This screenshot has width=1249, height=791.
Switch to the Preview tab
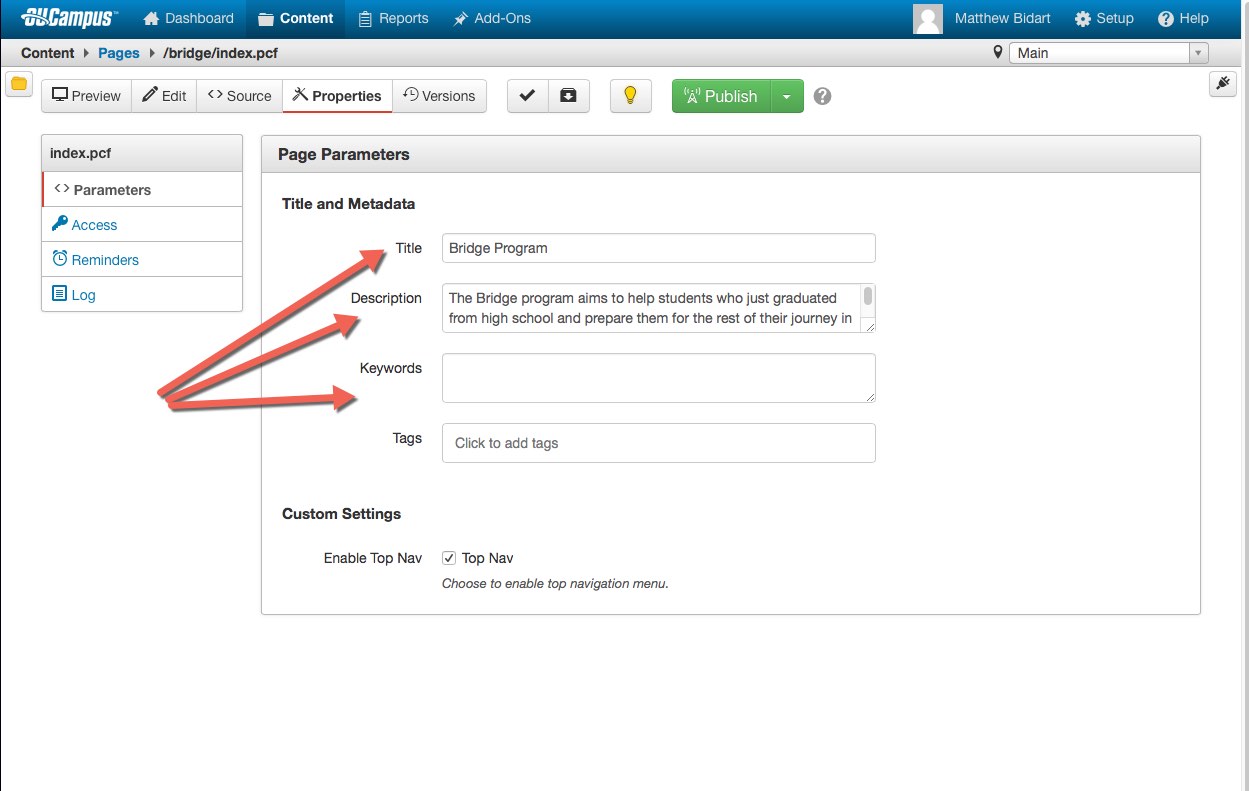tap(86, 96)
